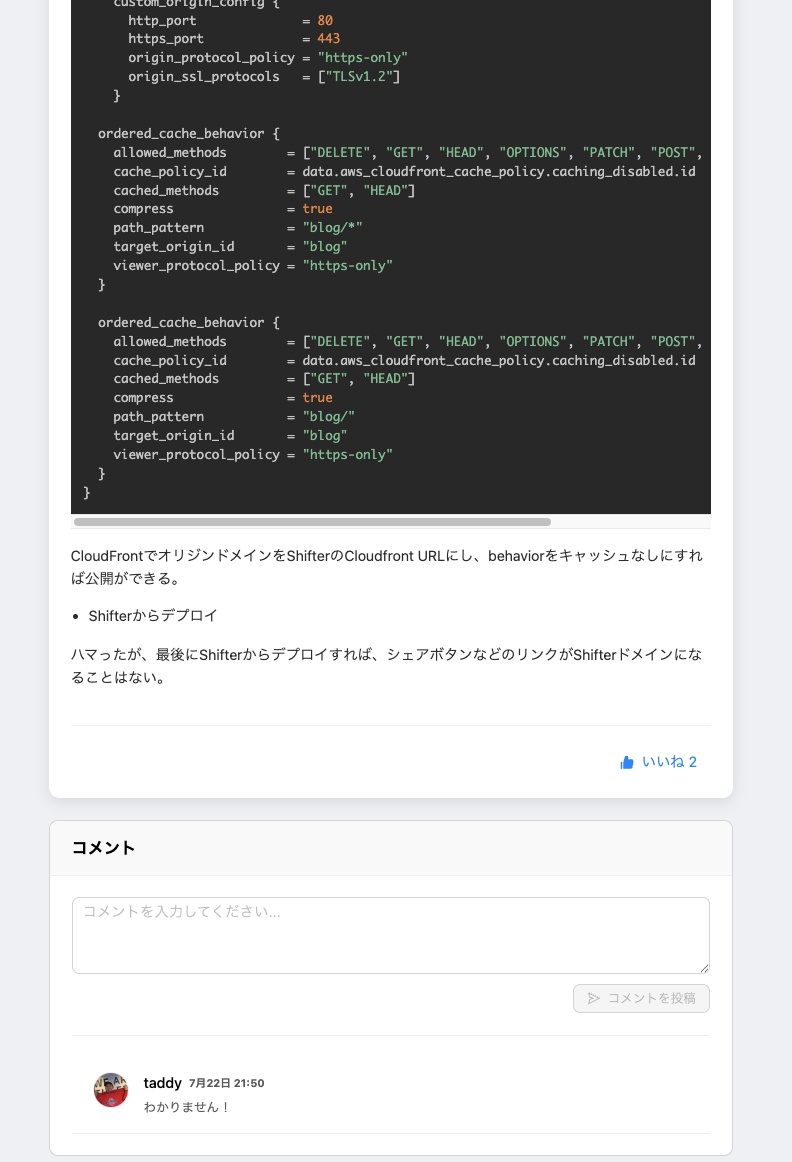Viewport: 792px width, 1162px height.
Task: Click the code block horizontal scrollbar thumb
Action: click(x=312, y=522)
